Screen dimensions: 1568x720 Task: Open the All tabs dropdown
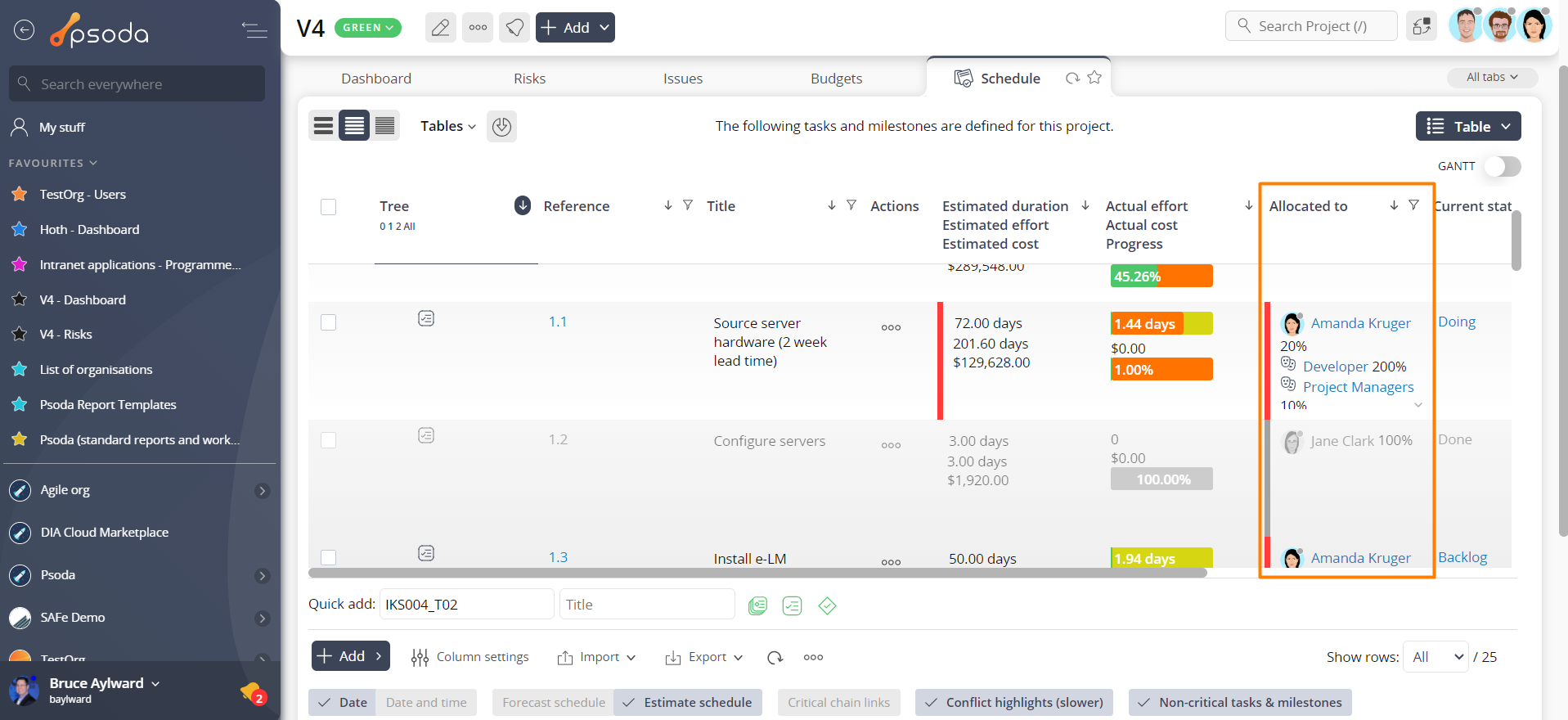(1492, 77)
